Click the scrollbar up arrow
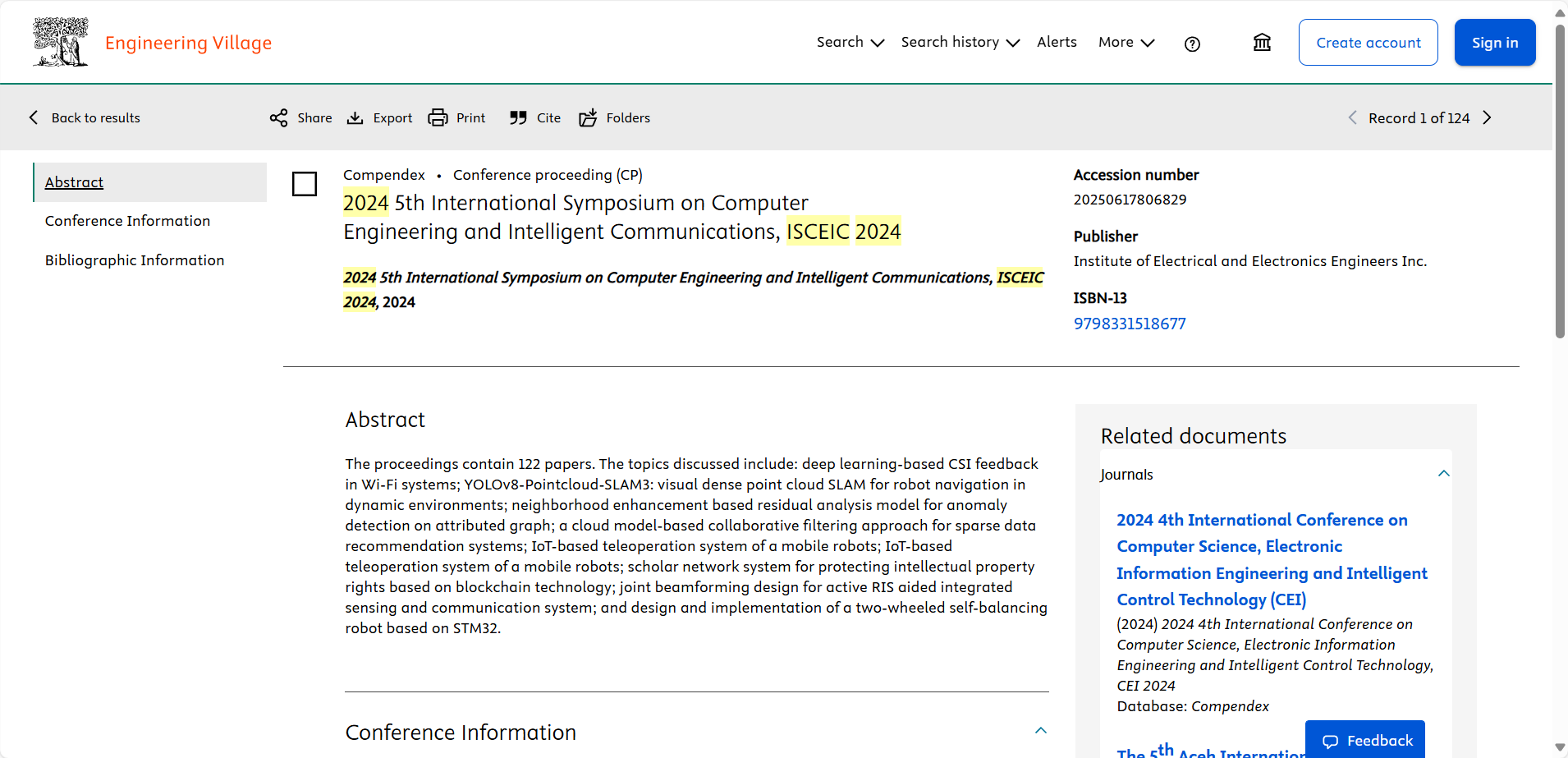This screenshot has height=758, width=1568. click(x=1560, y=12)
